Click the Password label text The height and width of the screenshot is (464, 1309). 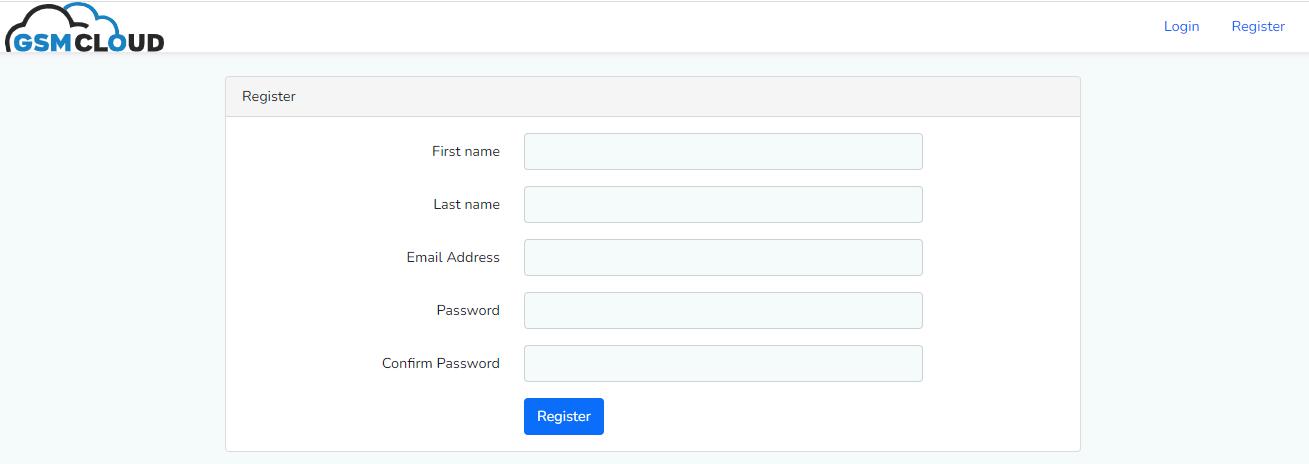pyautogui.click(x=467, y=311)
